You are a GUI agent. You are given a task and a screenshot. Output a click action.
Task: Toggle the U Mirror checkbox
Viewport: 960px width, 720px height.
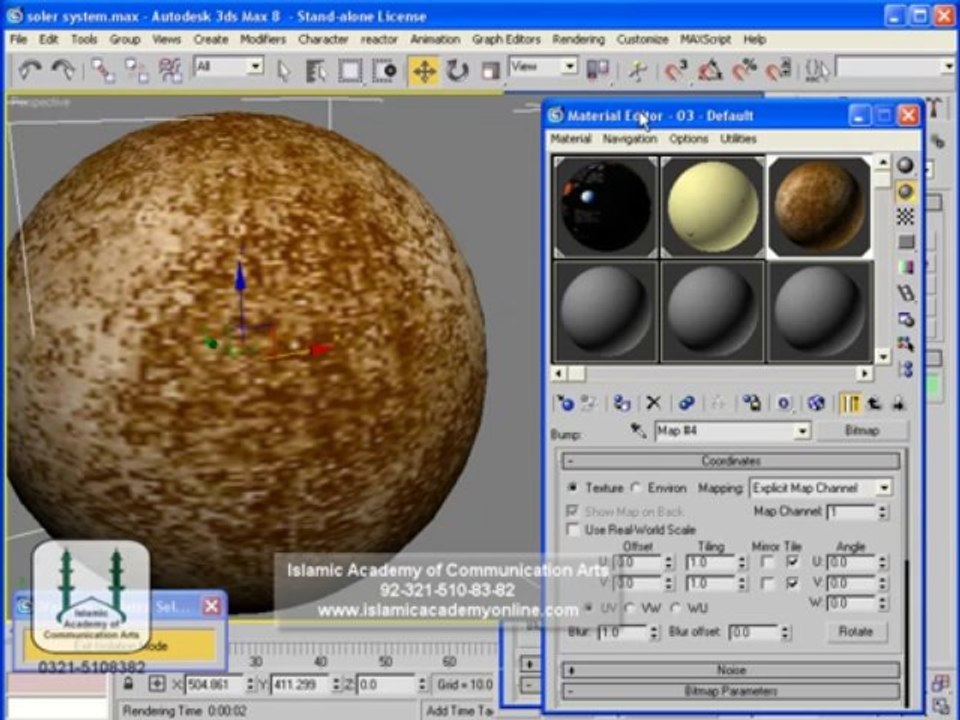(x=767, y=561)
